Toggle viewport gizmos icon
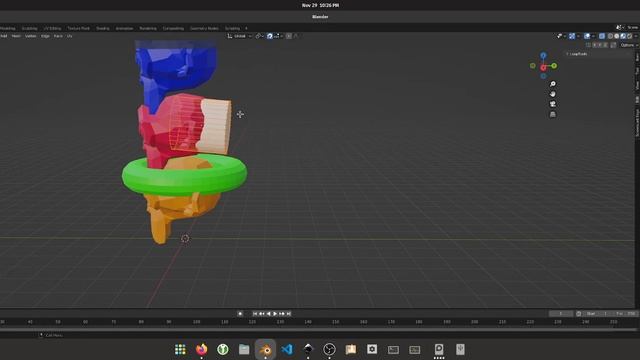The width and height of the screenshot is (640, 360). pos(572,36)
